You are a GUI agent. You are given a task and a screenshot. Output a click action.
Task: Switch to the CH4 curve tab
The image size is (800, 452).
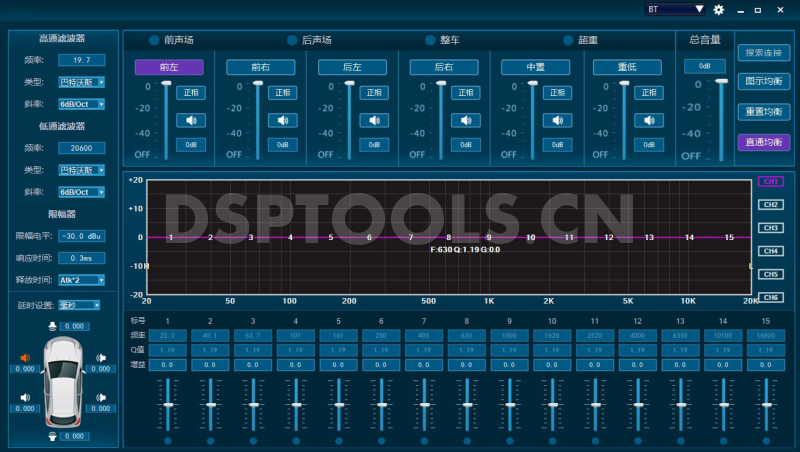point(770,251)
